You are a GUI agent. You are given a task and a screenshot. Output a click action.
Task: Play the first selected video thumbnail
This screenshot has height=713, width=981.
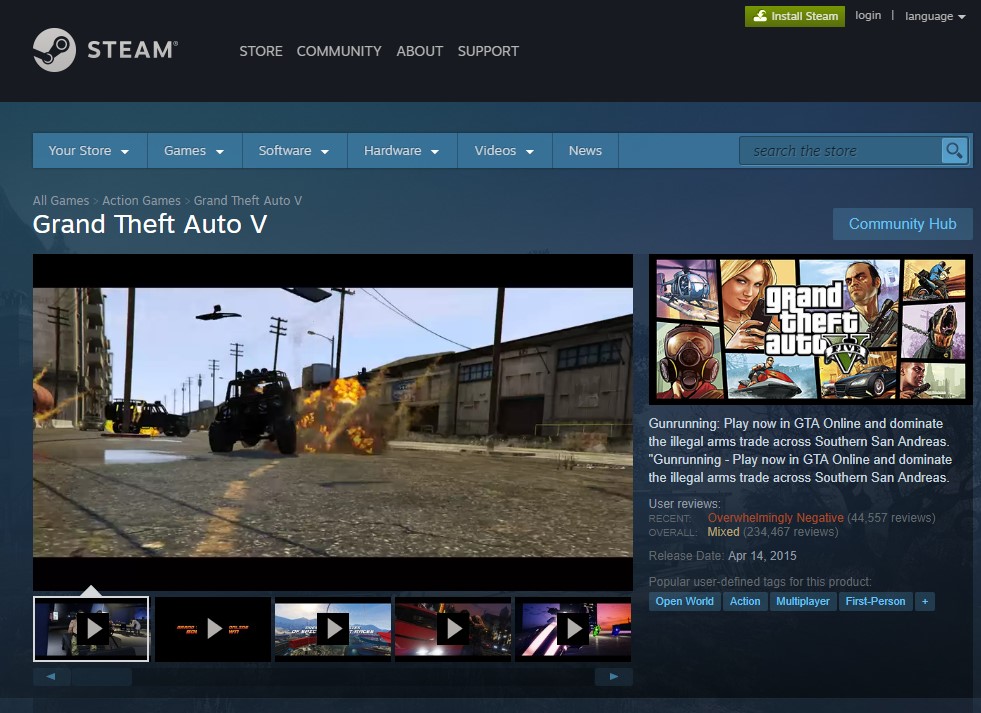[x=91, y=629]
